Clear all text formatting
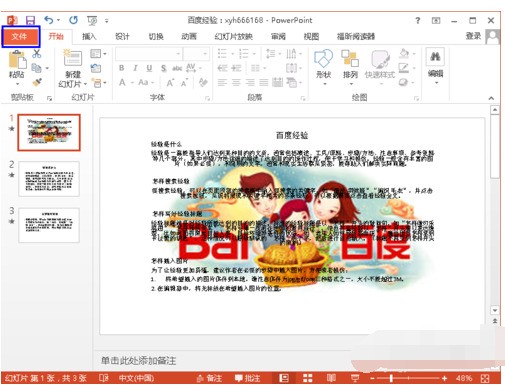Viewport: 505px width, 387px height. pos(203,82)
